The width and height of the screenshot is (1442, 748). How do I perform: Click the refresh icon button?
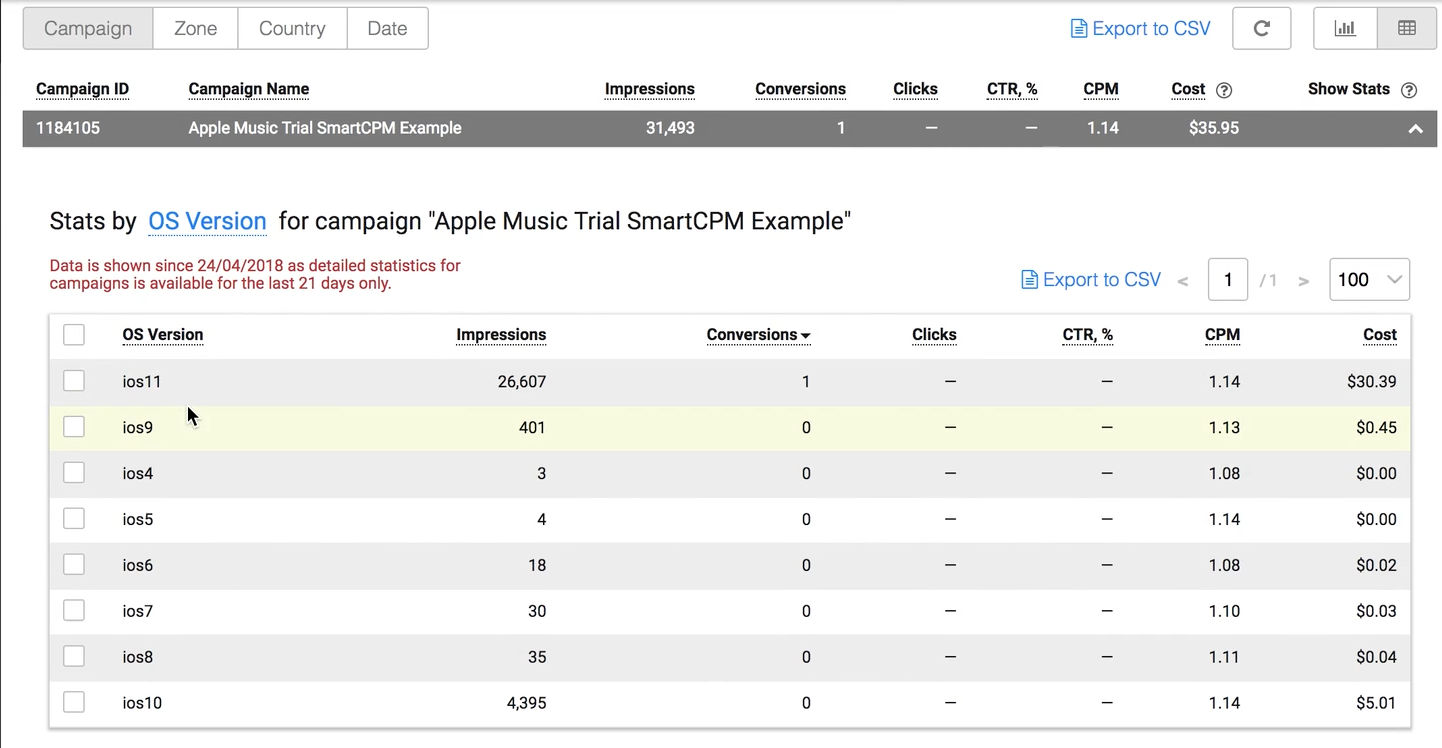click(x=1262, y=29)
